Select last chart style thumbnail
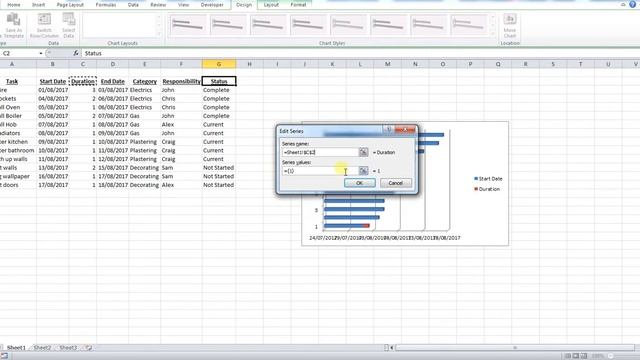This screenshot has height=360, width=640. coord(468,25)
